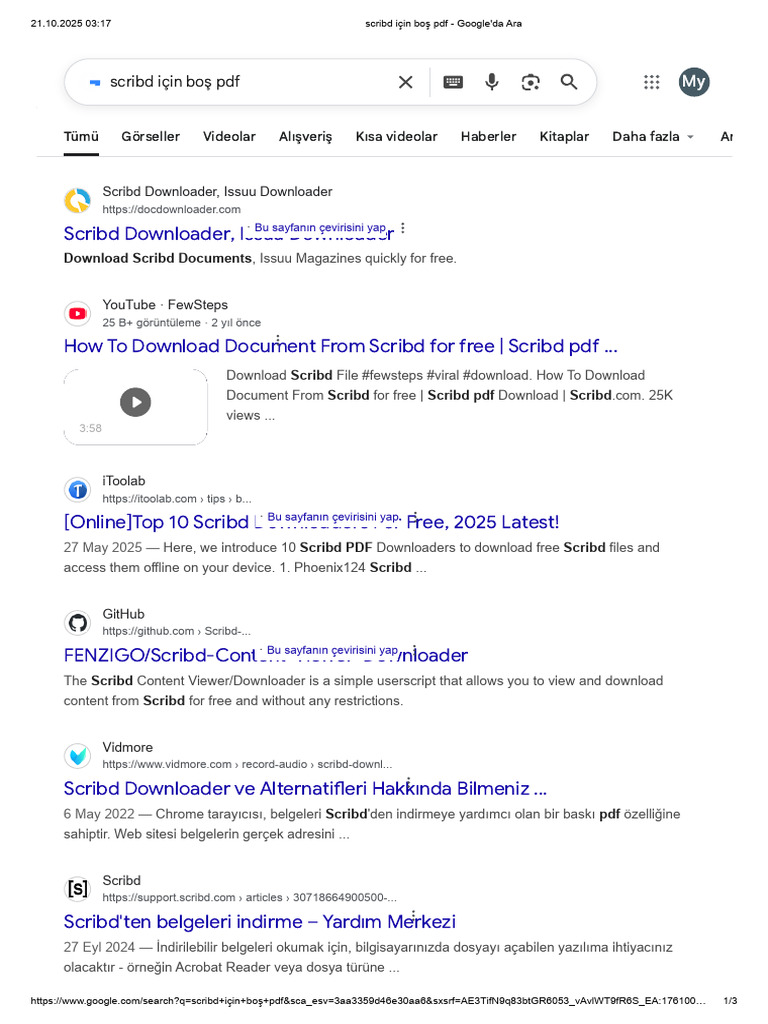Click the 3:58 video duration label

click(90, 428)
